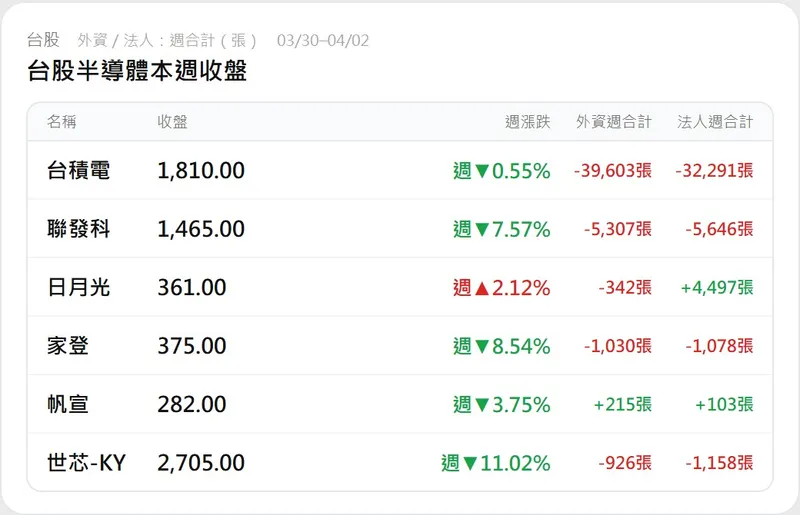
Task: Click 台積電 foreign total -39,603張
Action: [x=612, y=171]
